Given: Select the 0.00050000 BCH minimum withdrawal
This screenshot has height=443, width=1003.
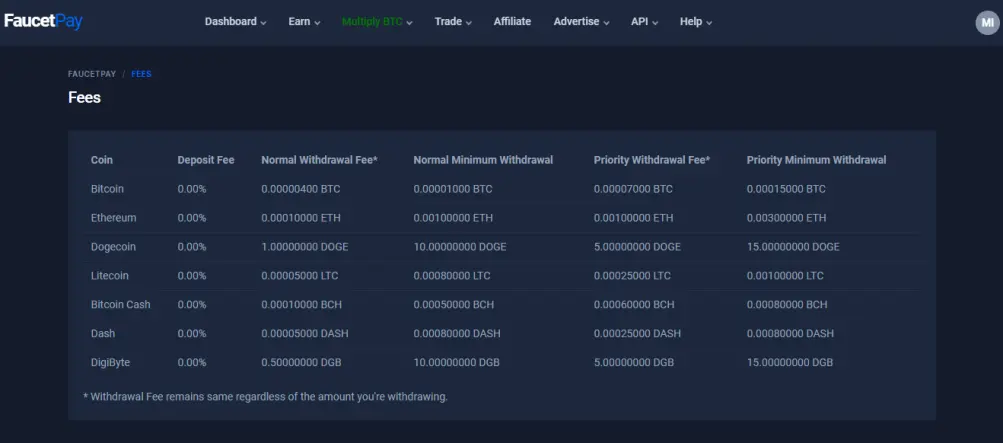Looking at the screenshot, I should pos(454,304).
